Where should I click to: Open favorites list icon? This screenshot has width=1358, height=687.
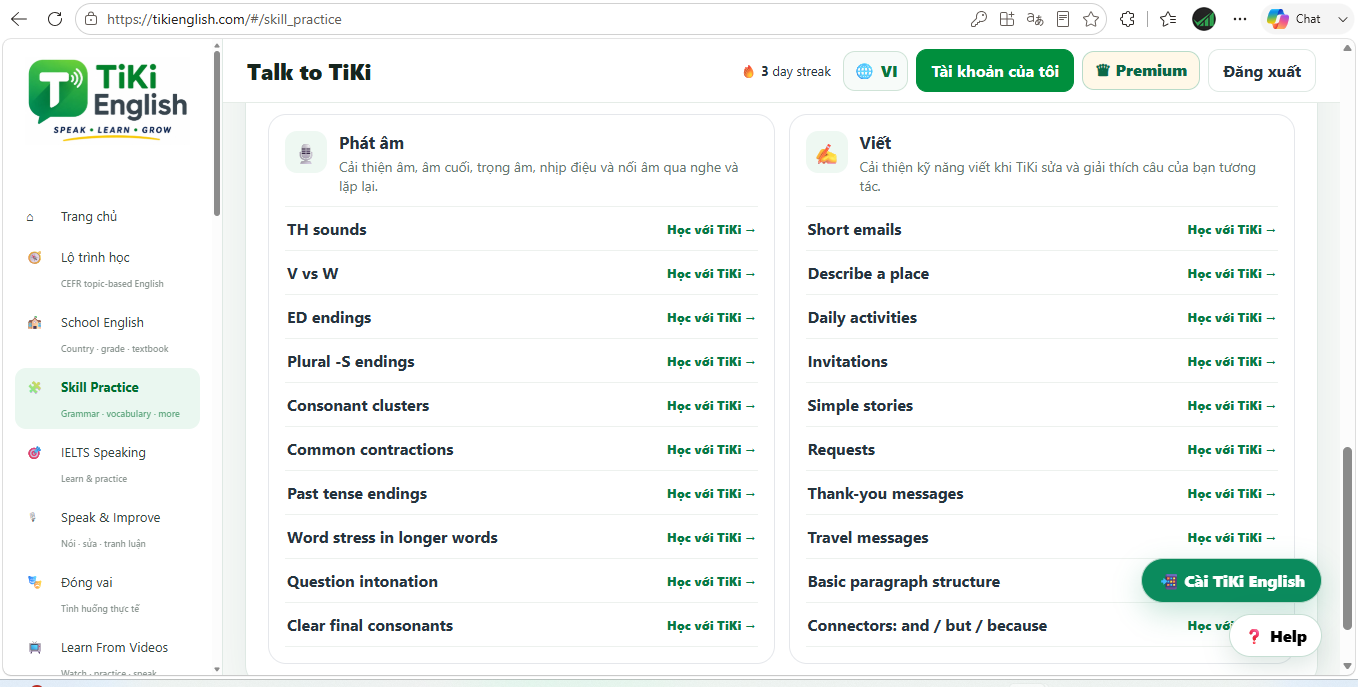pyautogui.click(x=1167, y=19)
